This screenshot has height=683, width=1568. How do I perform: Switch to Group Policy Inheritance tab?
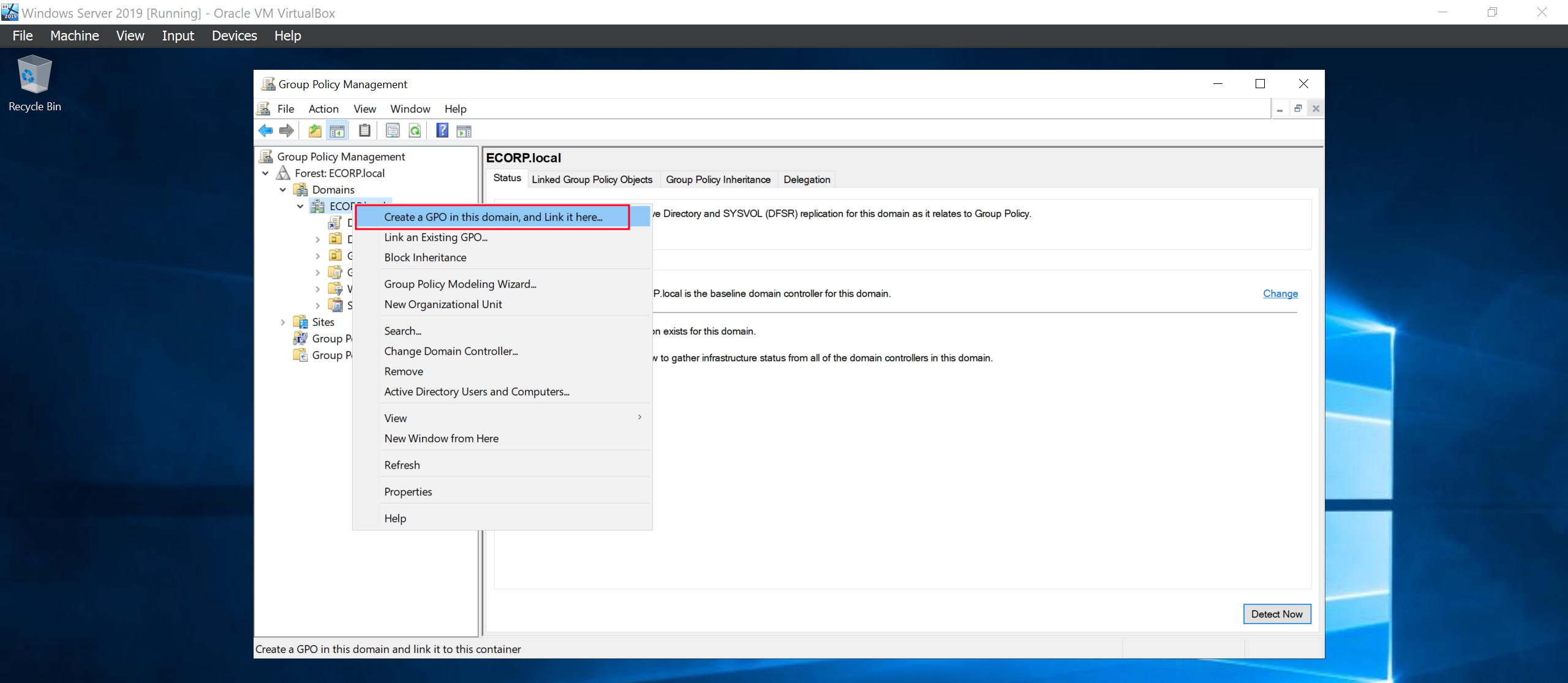[718, 179]
